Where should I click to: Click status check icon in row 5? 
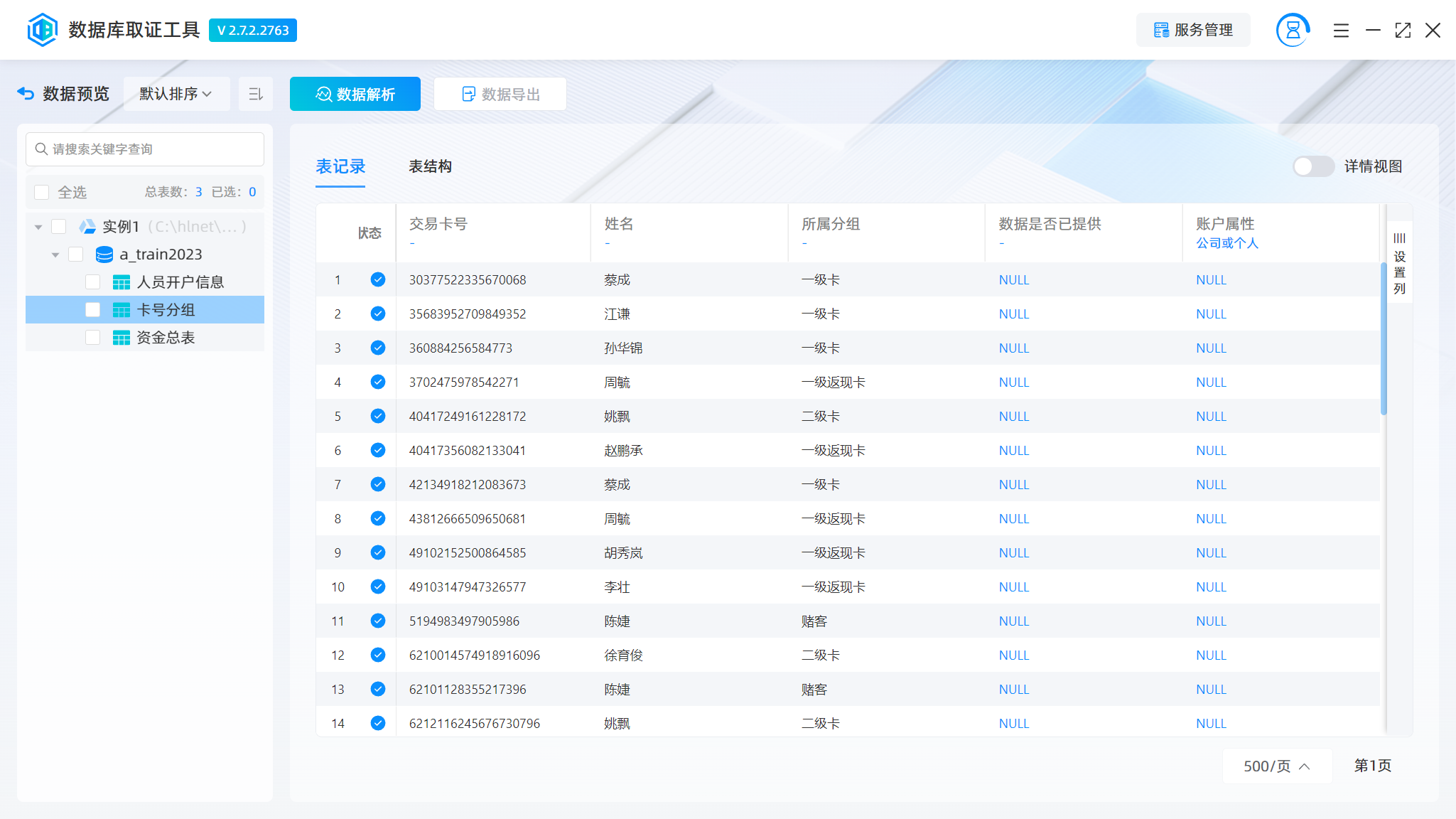click(378, 416)
